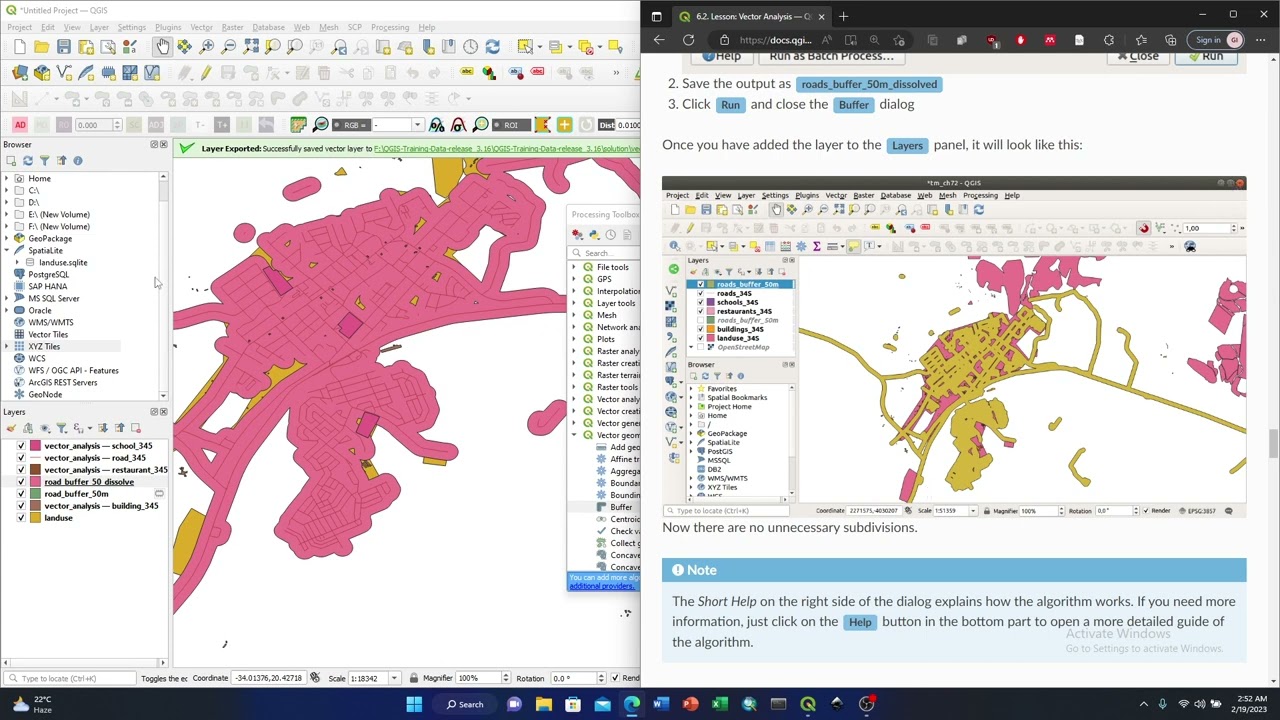This screenshot has width=1280, height=720.
Task: Click the Coordinate field in status bar
Action: coord(269,678)
